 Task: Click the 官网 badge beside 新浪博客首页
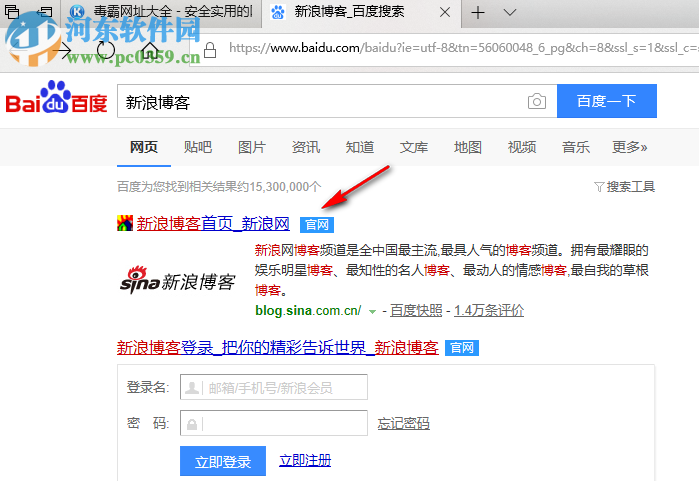tap(317, 225)
